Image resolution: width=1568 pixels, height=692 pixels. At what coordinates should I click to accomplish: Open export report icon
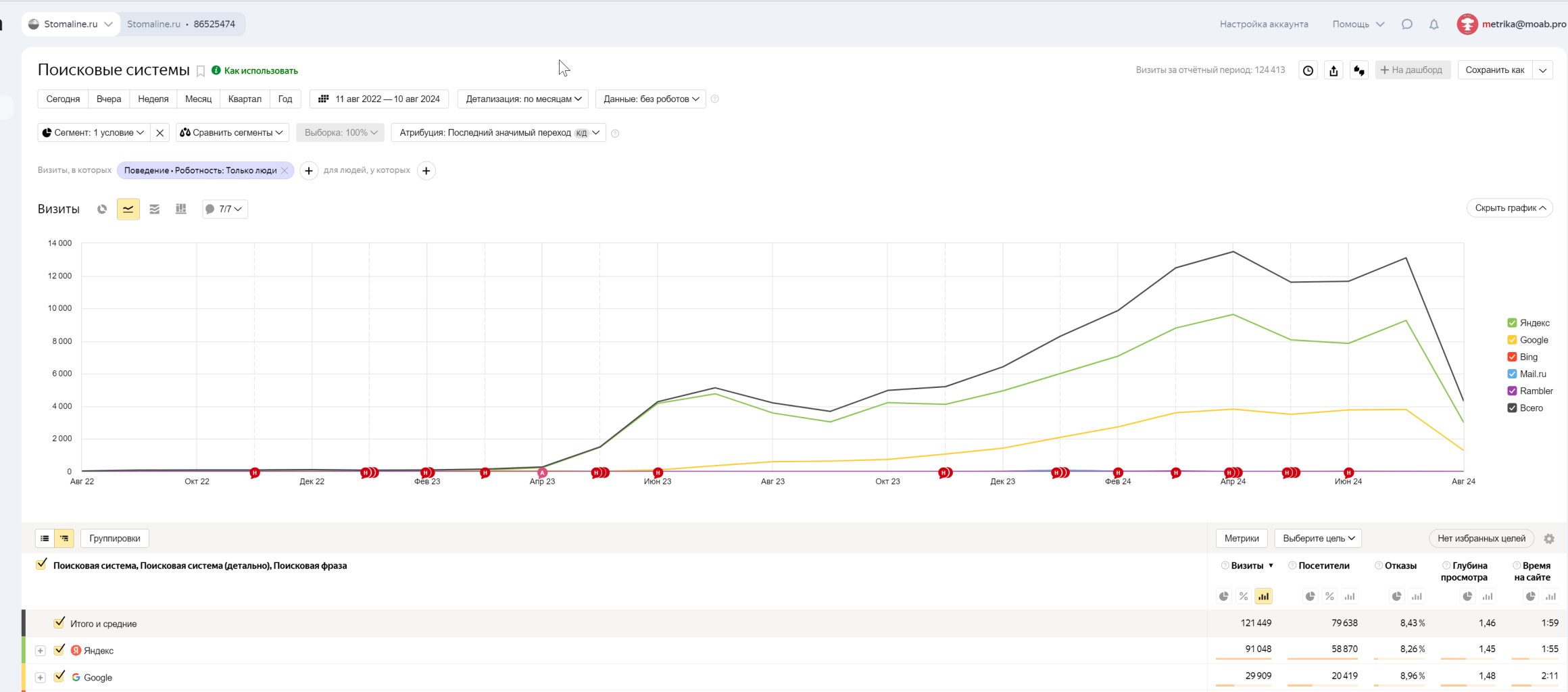tap(1333, 70)
